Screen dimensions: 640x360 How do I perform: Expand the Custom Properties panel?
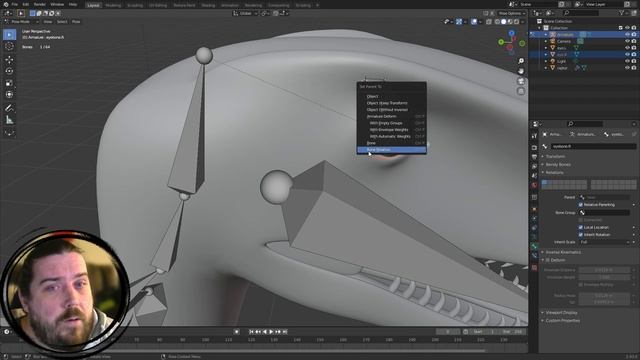pyautogui.click(x=562, y=321)
